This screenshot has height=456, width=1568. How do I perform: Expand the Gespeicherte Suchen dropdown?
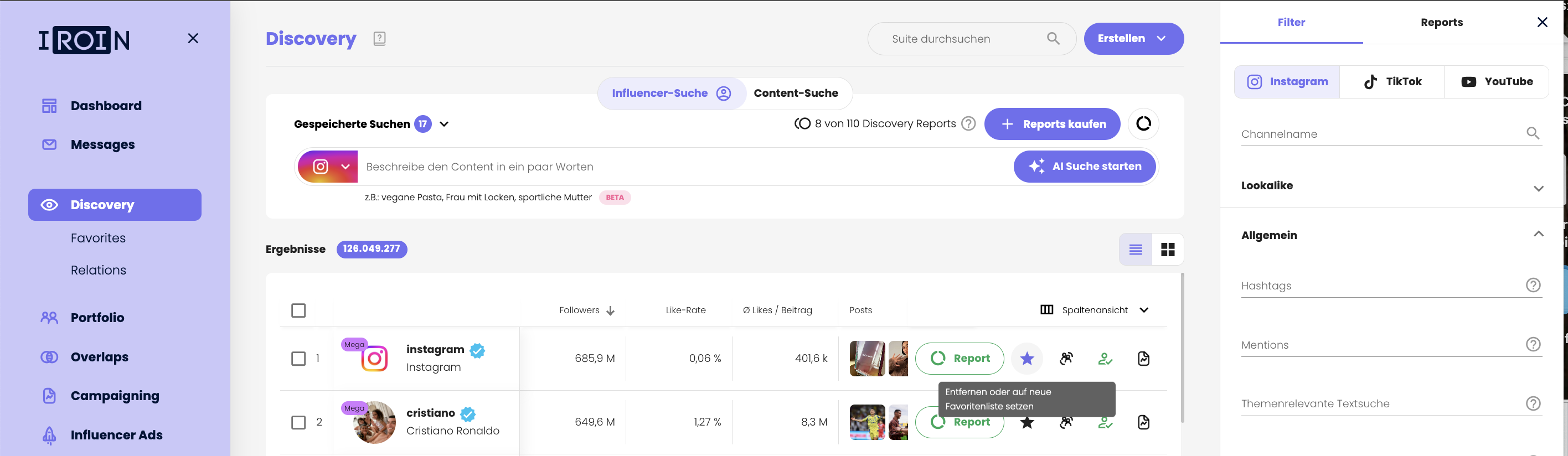click(445, 124)
